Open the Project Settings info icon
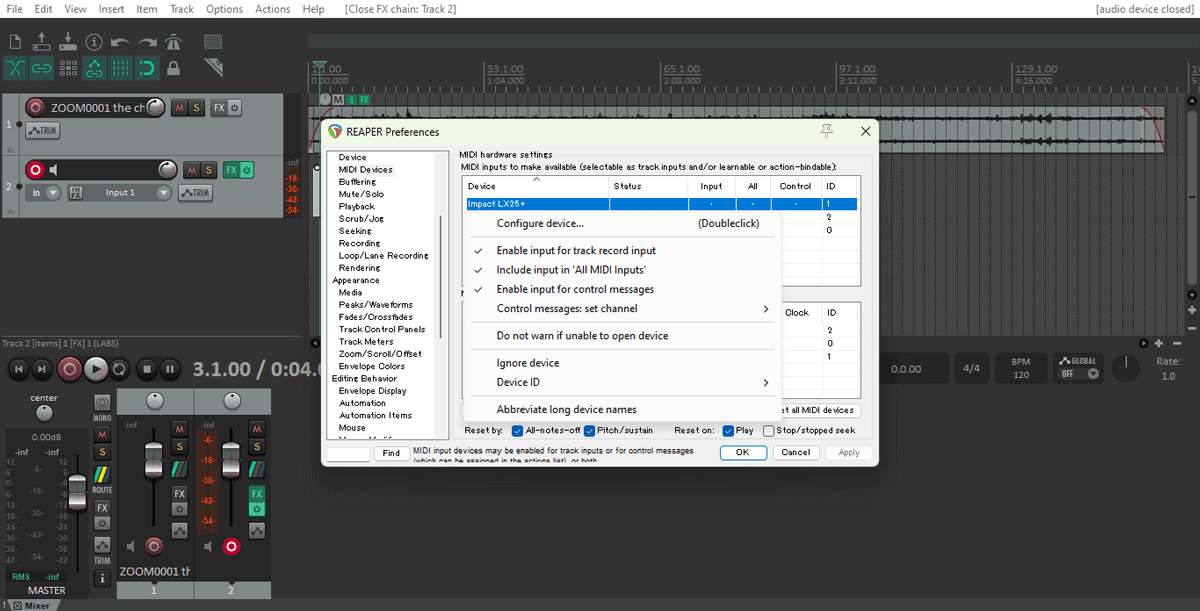 tap(94, 42)
